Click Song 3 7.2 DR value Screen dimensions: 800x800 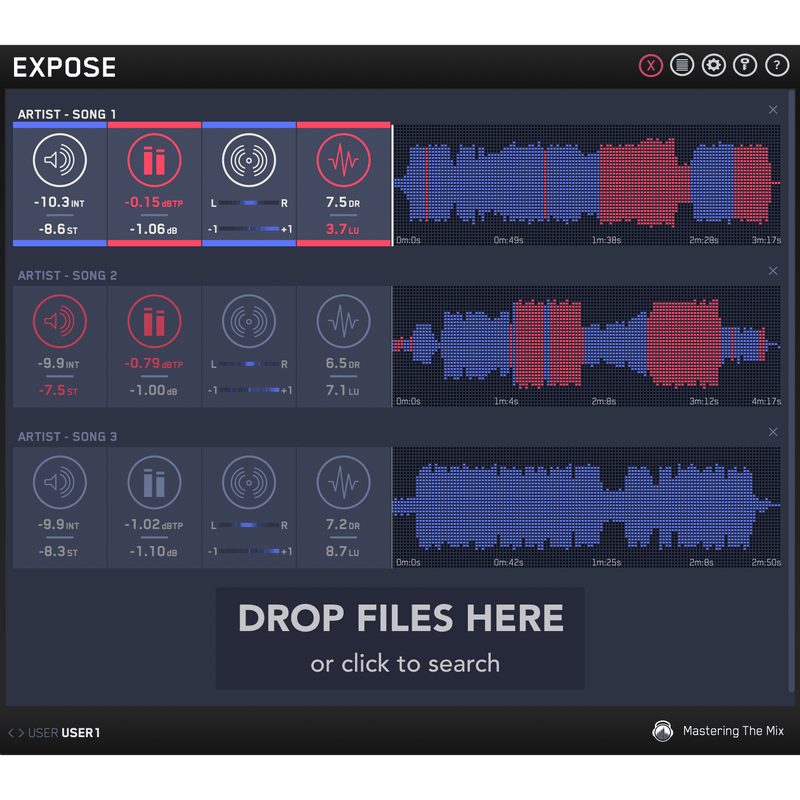343,525
